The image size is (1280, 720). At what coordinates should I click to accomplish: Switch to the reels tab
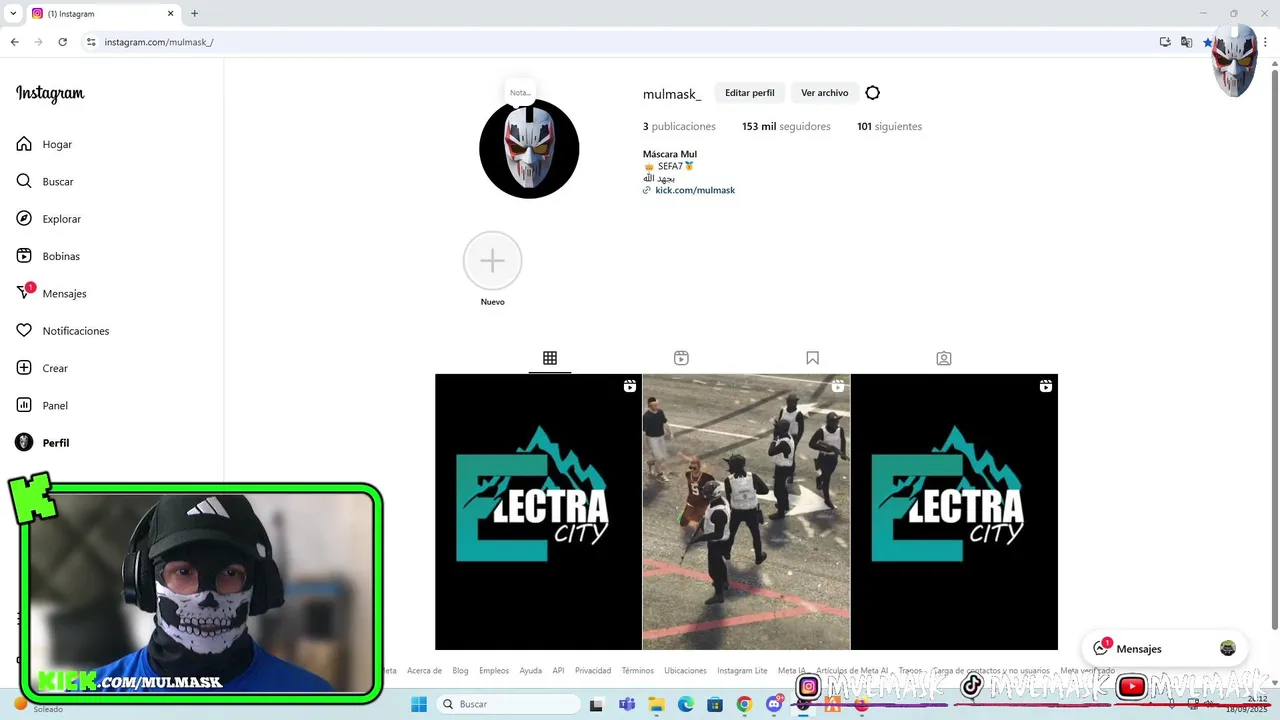pos(681,358)
